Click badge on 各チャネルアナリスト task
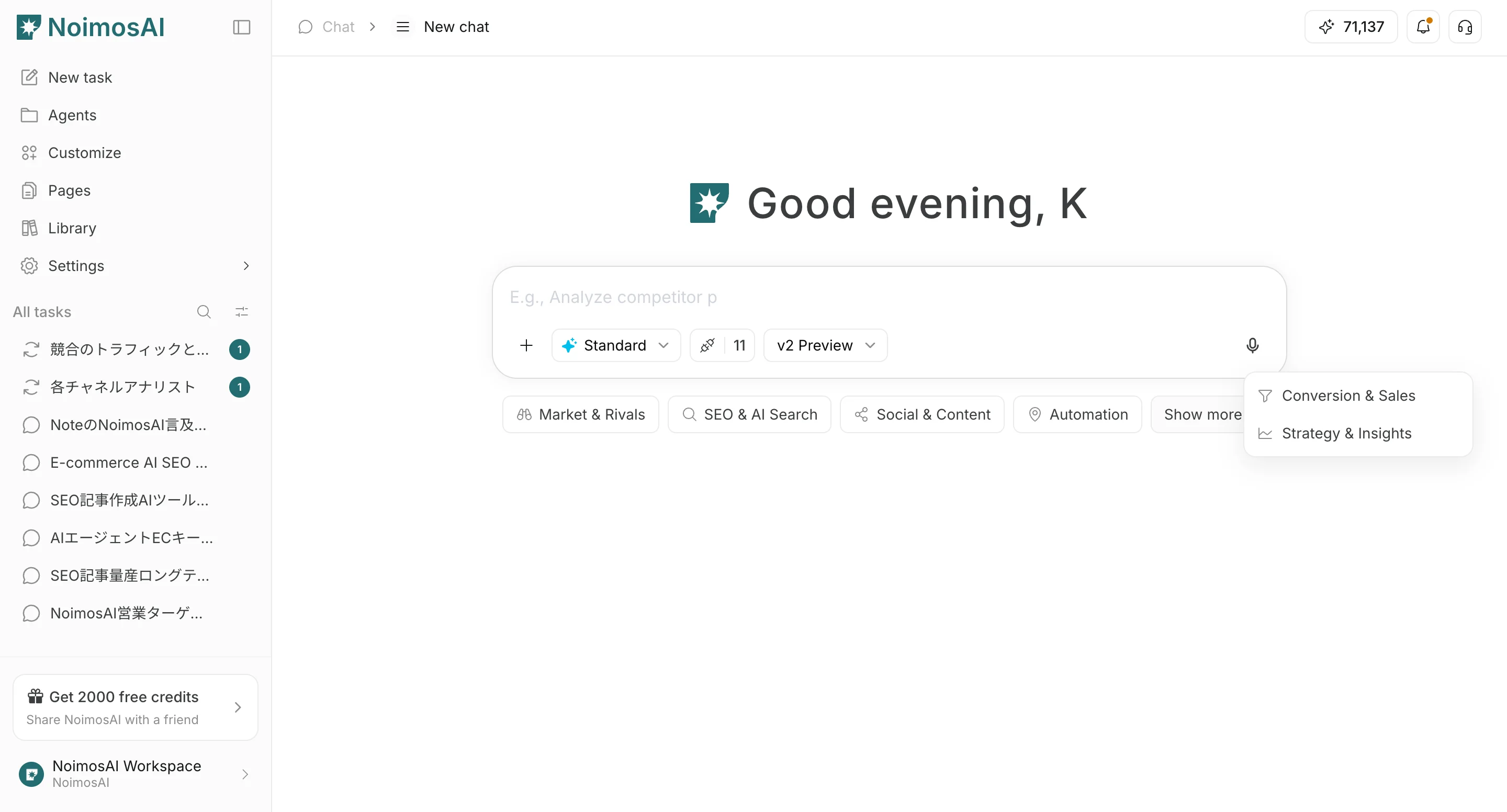 239,387
